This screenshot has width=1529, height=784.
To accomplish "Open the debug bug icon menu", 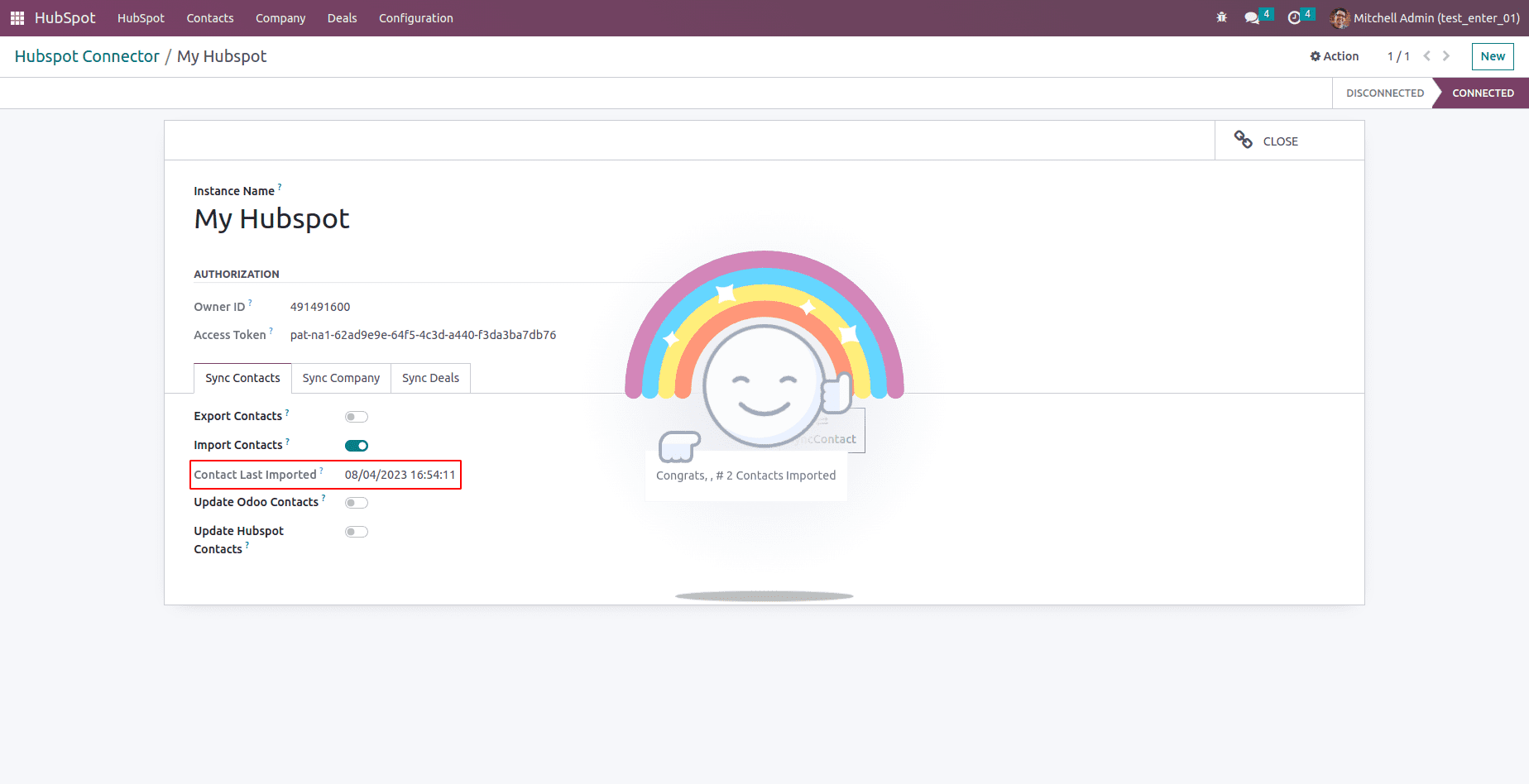I will pyautogui.click(x=1222, y=17).
